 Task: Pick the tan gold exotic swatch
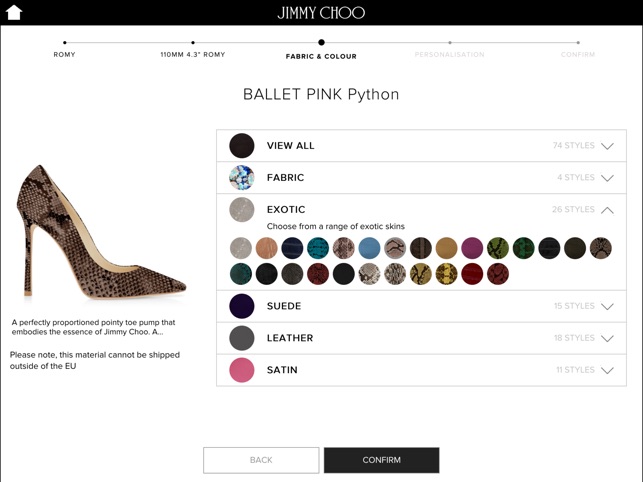[x=446, y=248]
